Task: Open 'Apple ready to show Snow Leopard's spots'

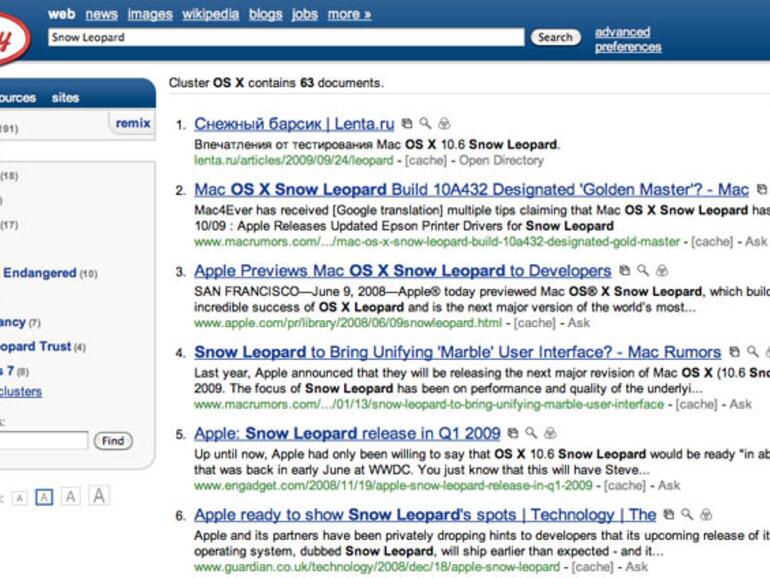Action: coord(425,515)
